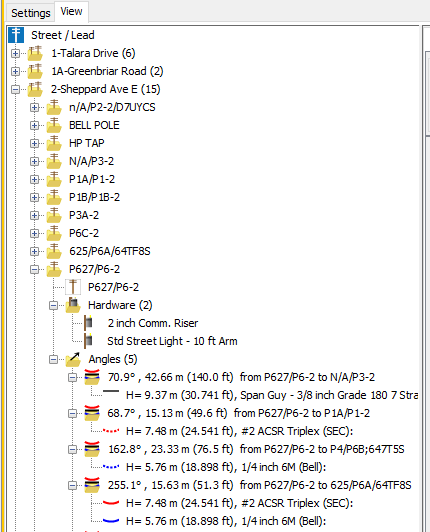Click the Angles arrow folder icon
The image size is (430, 532).
73,359
